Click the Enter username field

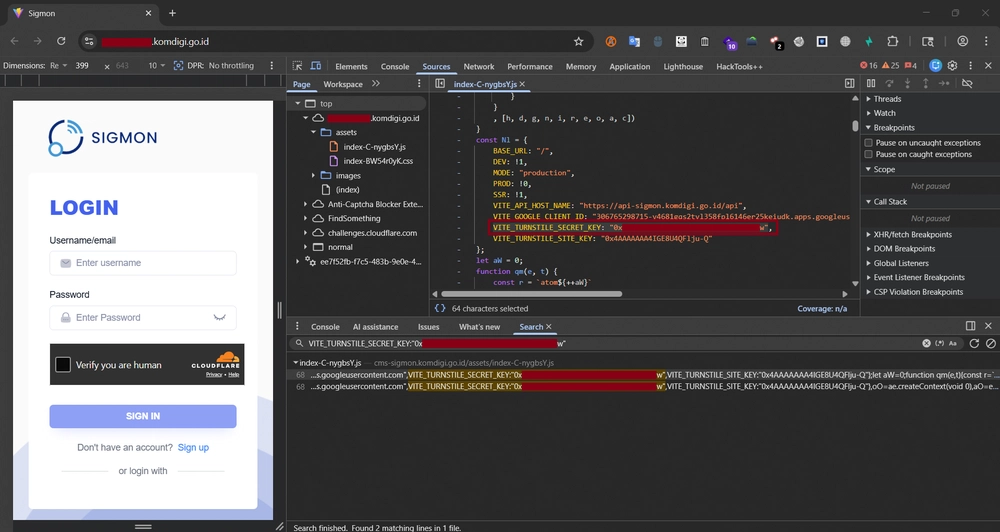coord(143,263)
